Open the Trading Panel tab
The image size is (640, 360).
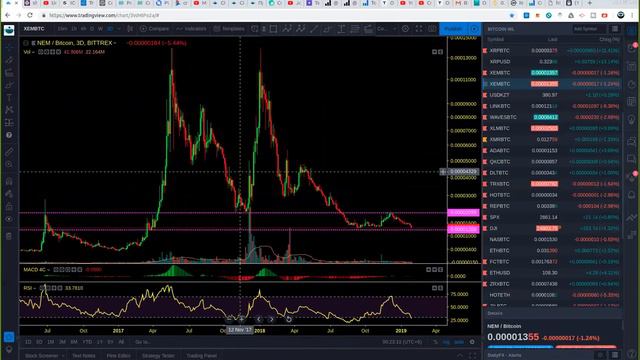coord(201,356)
